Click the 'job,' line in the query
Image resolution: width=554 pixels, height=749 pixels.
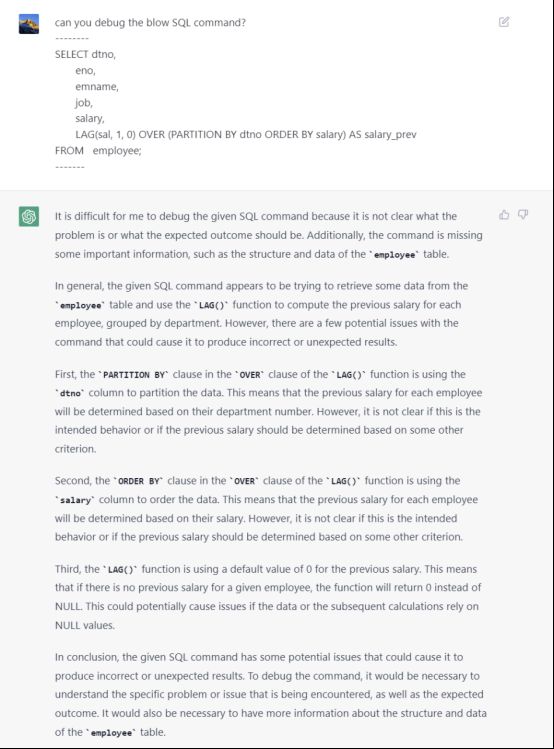[84, 103]
